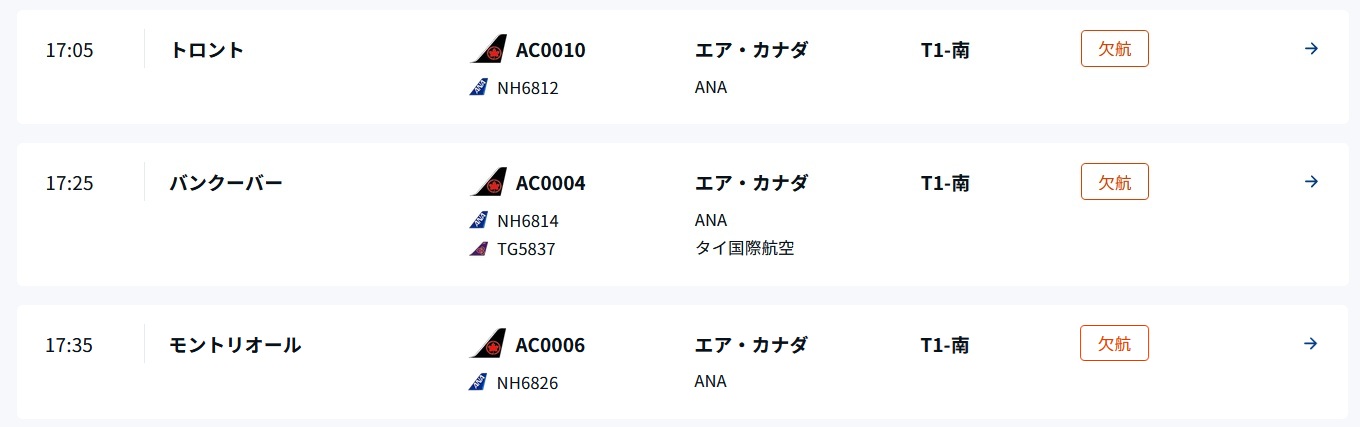Click ANA tail icon next to NH6812

[x=478, y=87]
